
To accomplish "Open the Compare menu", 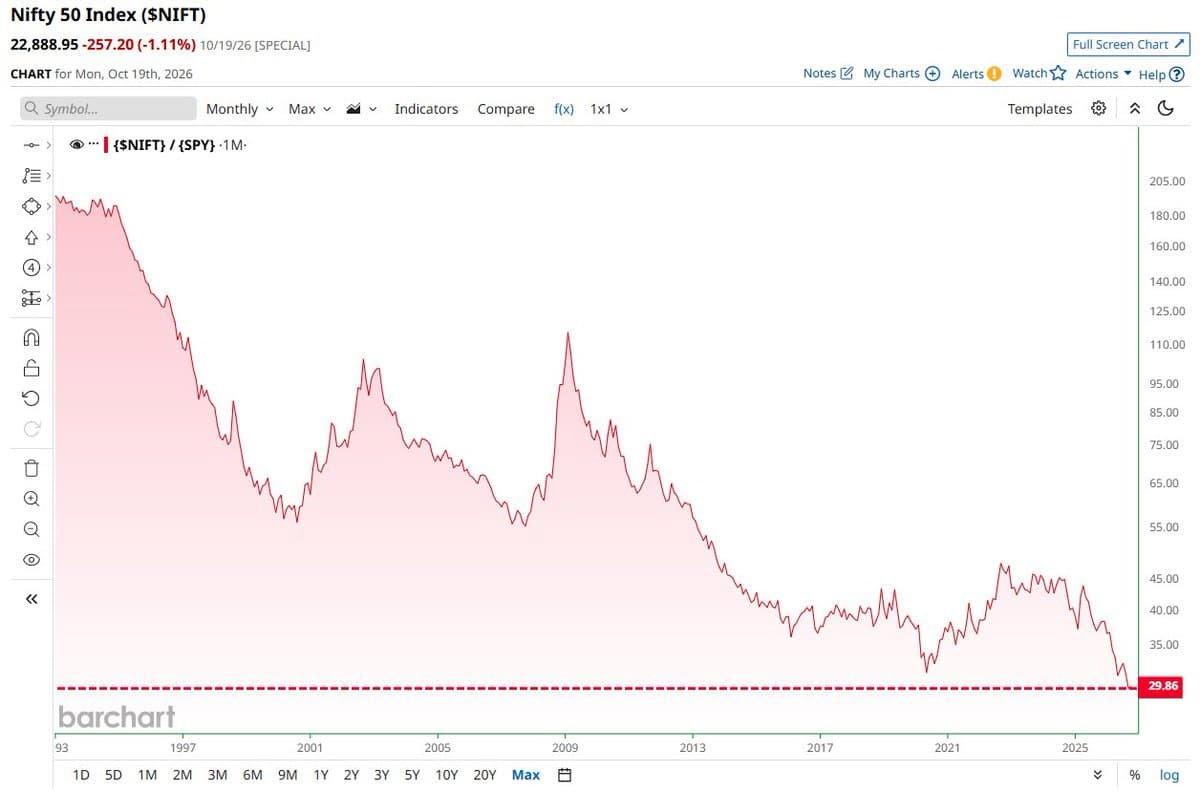I will (x=506, y=109).
